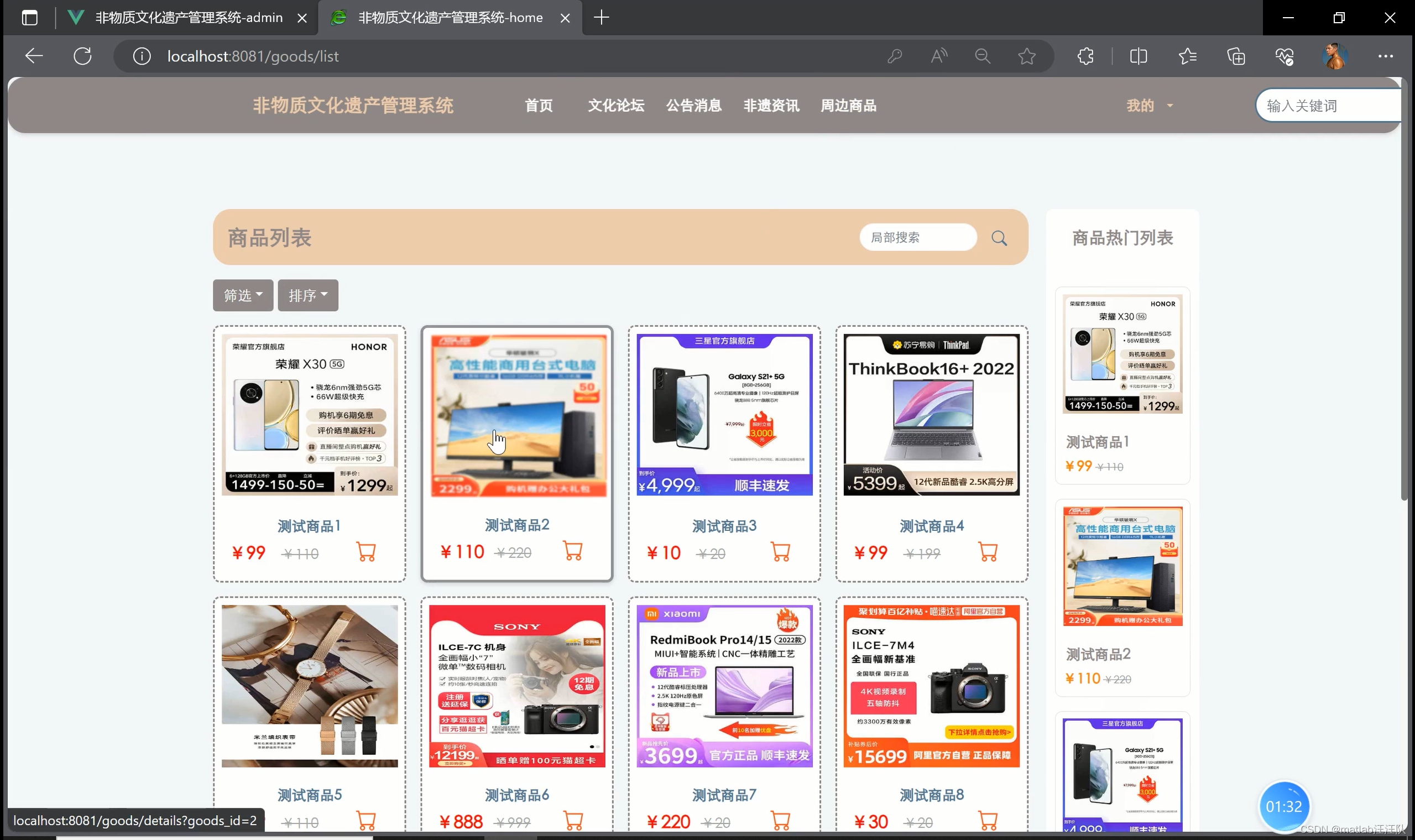Click the search magnifier in 商品列表 header

pyautogui.click(x=1000, y=238)
